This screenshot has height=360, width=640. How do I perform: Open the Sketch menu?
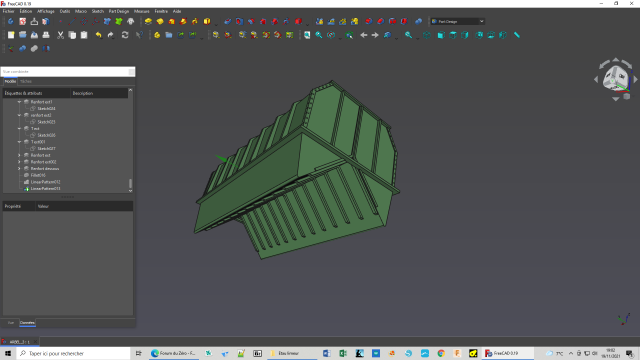[98, 11]
